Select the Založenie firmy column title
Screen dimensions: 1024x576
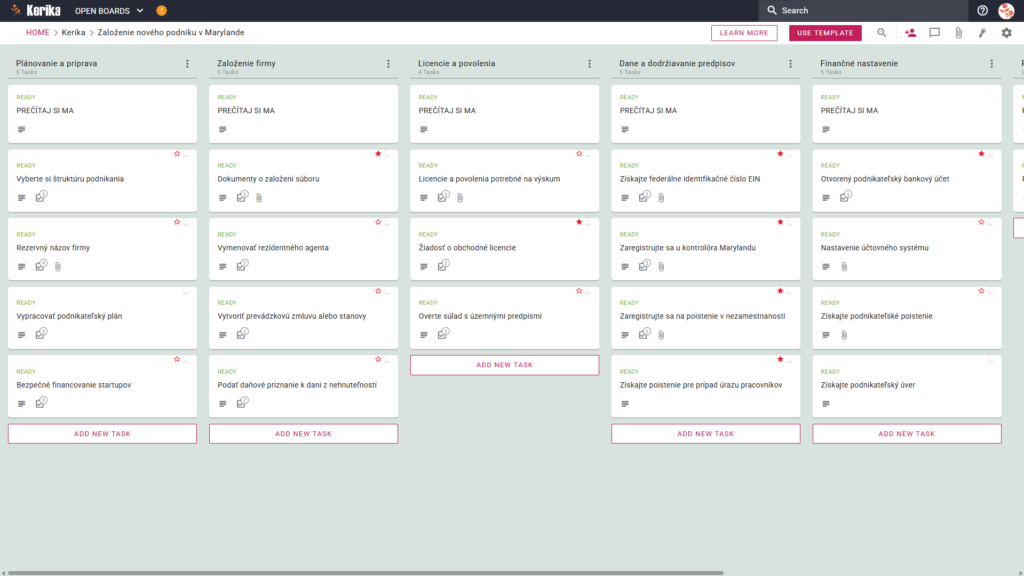[246, 63]
